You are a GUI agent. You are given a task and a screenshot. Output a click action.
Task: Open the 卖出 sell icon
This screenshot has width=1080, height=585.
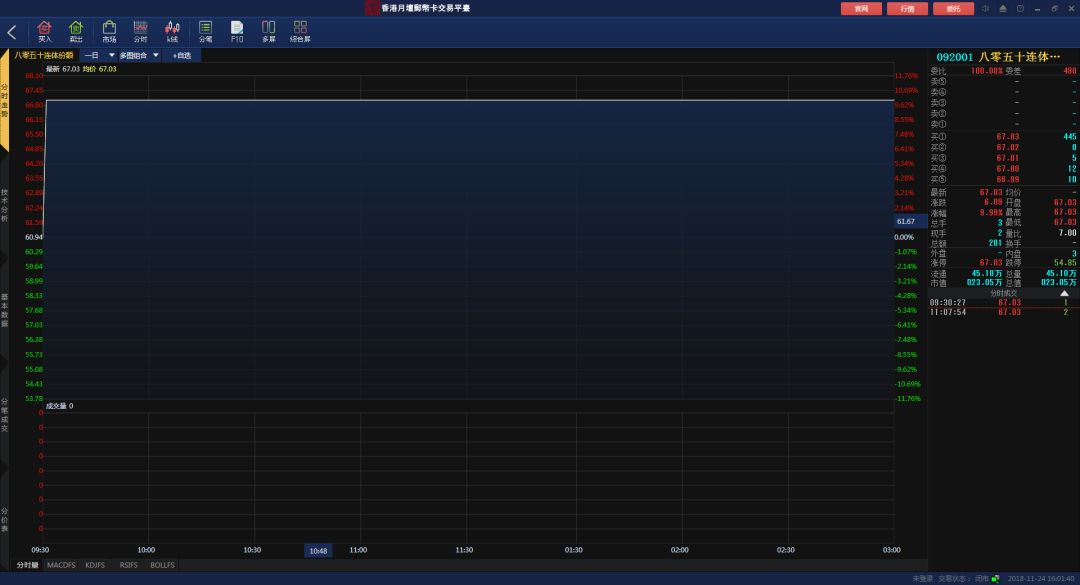76,31
